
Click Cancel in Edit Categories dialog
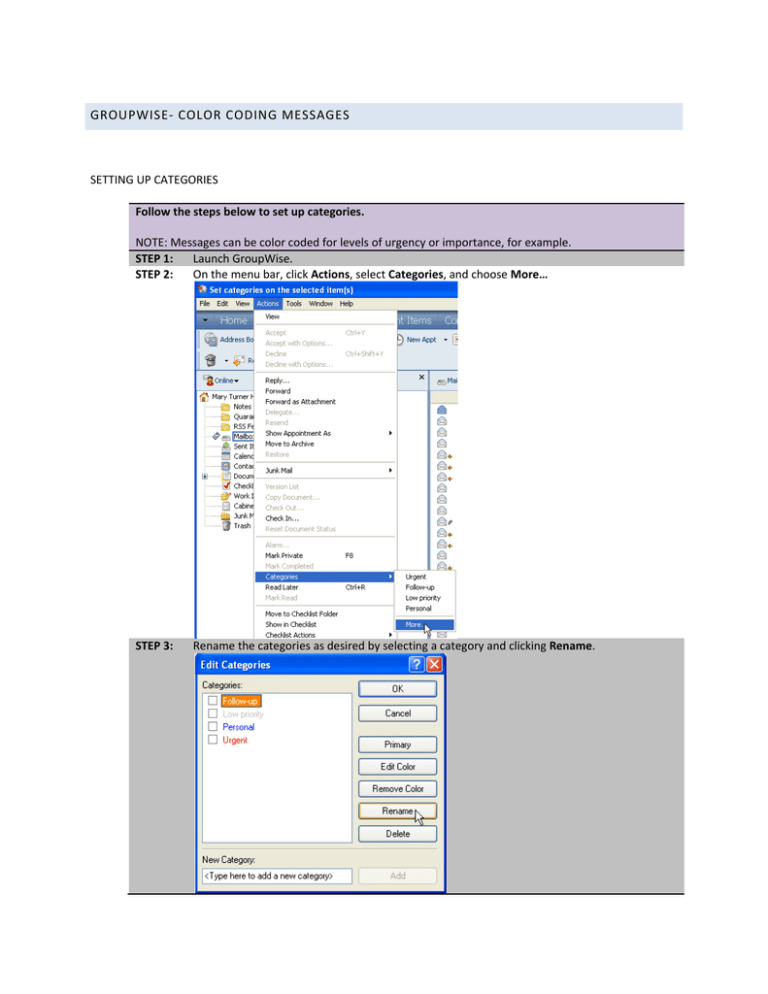coord(397,713)
